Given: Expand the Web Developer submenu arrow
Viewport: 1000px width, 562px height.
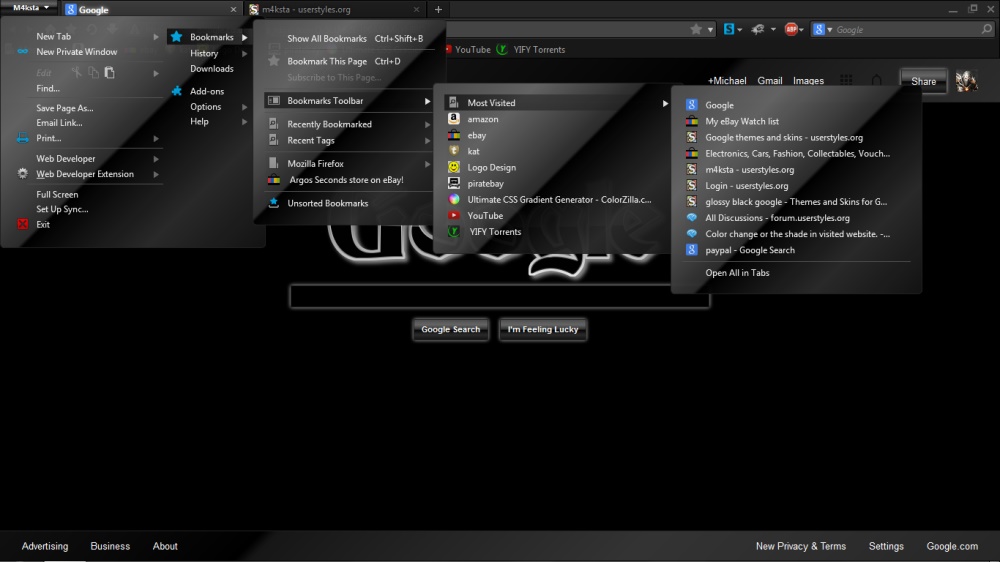Looking at the screenshot, I should click(x=156, y=159).
